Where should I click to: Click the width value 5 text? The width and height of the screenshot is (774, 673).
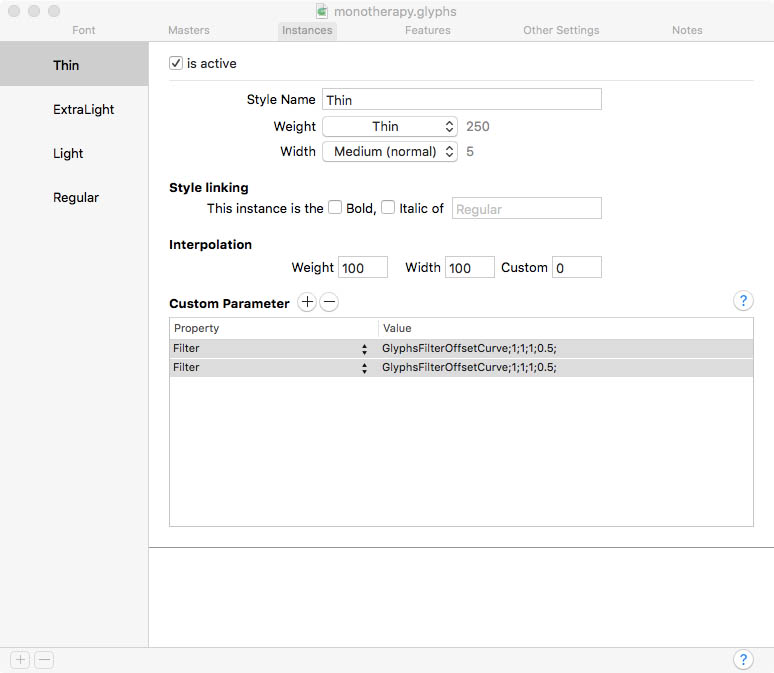(470, 152)
